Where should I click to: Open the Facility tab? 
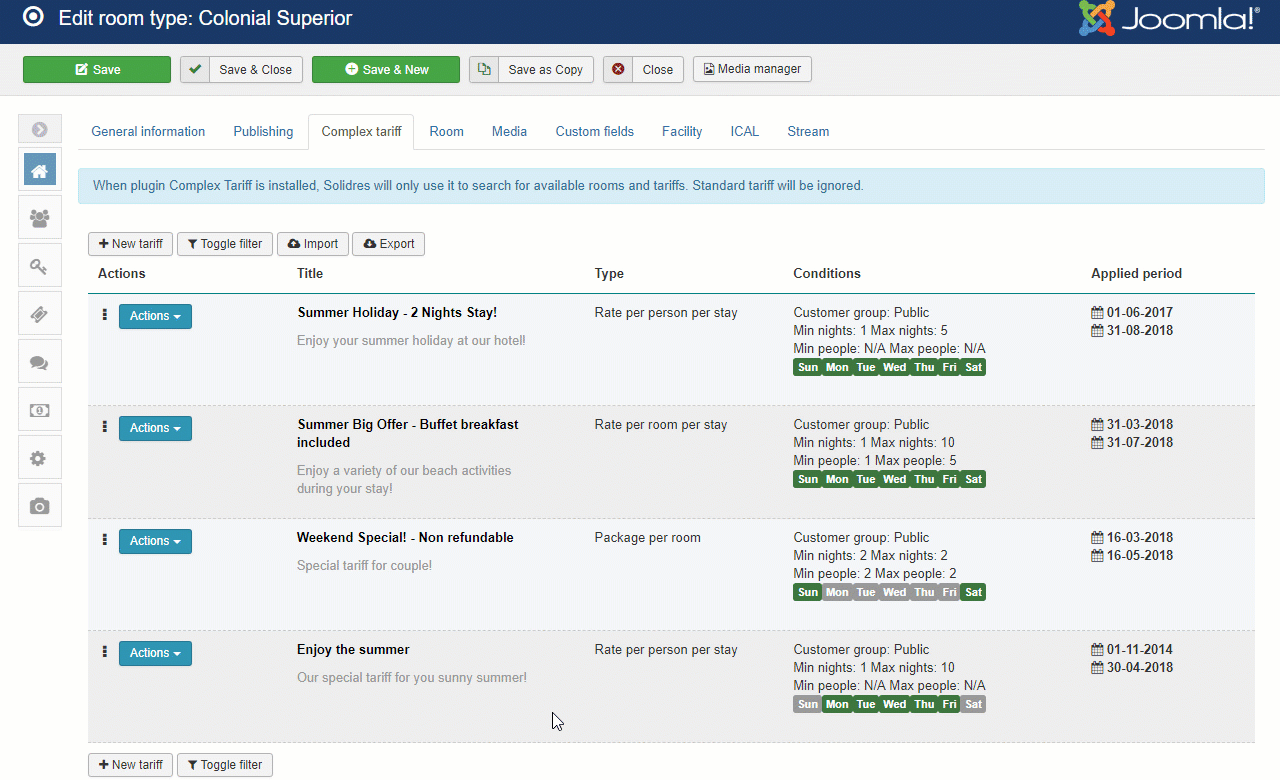coord(682,132)
